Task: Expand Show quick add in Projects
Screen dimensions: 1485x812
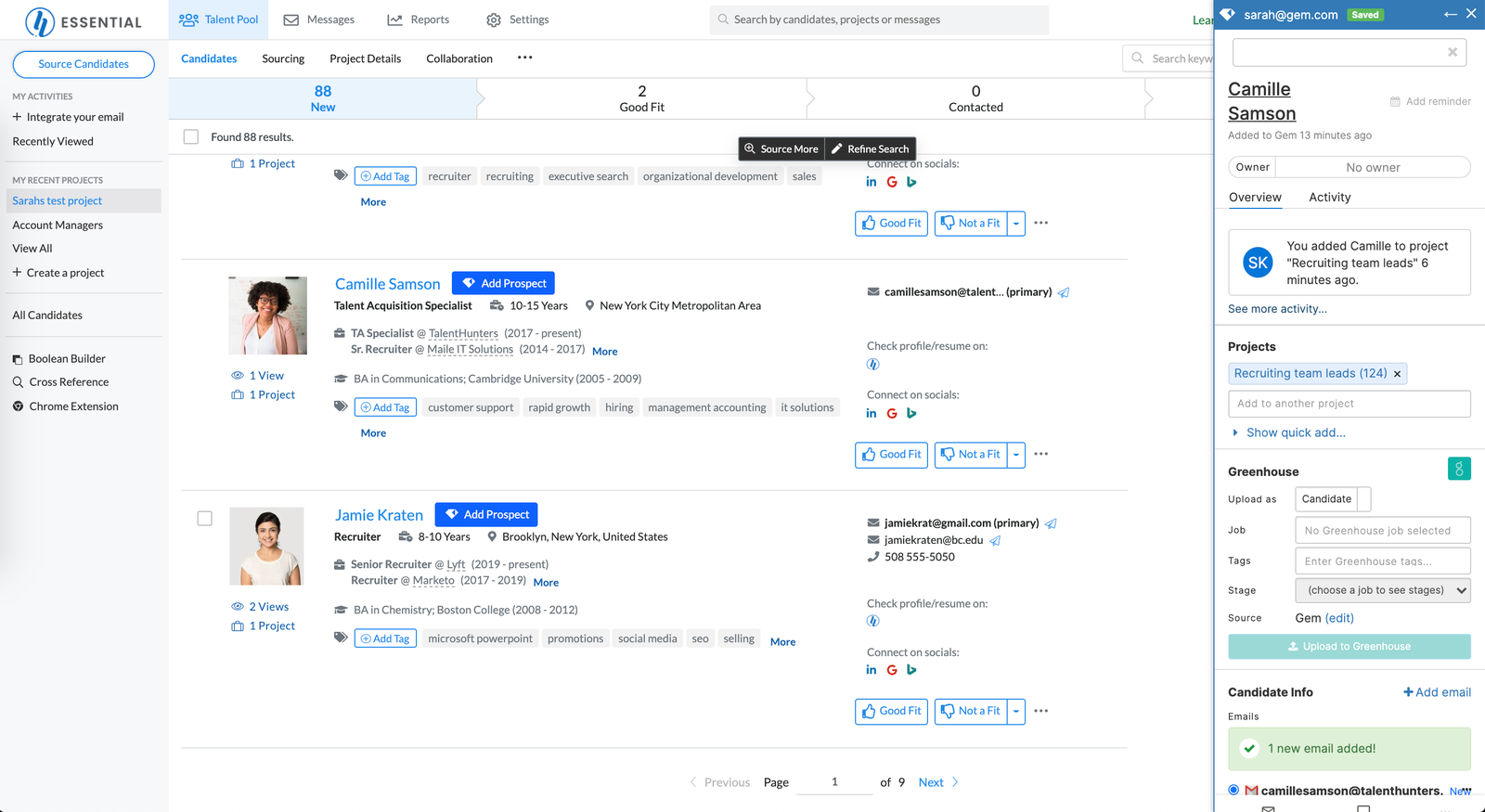Action: [1287, 432]
